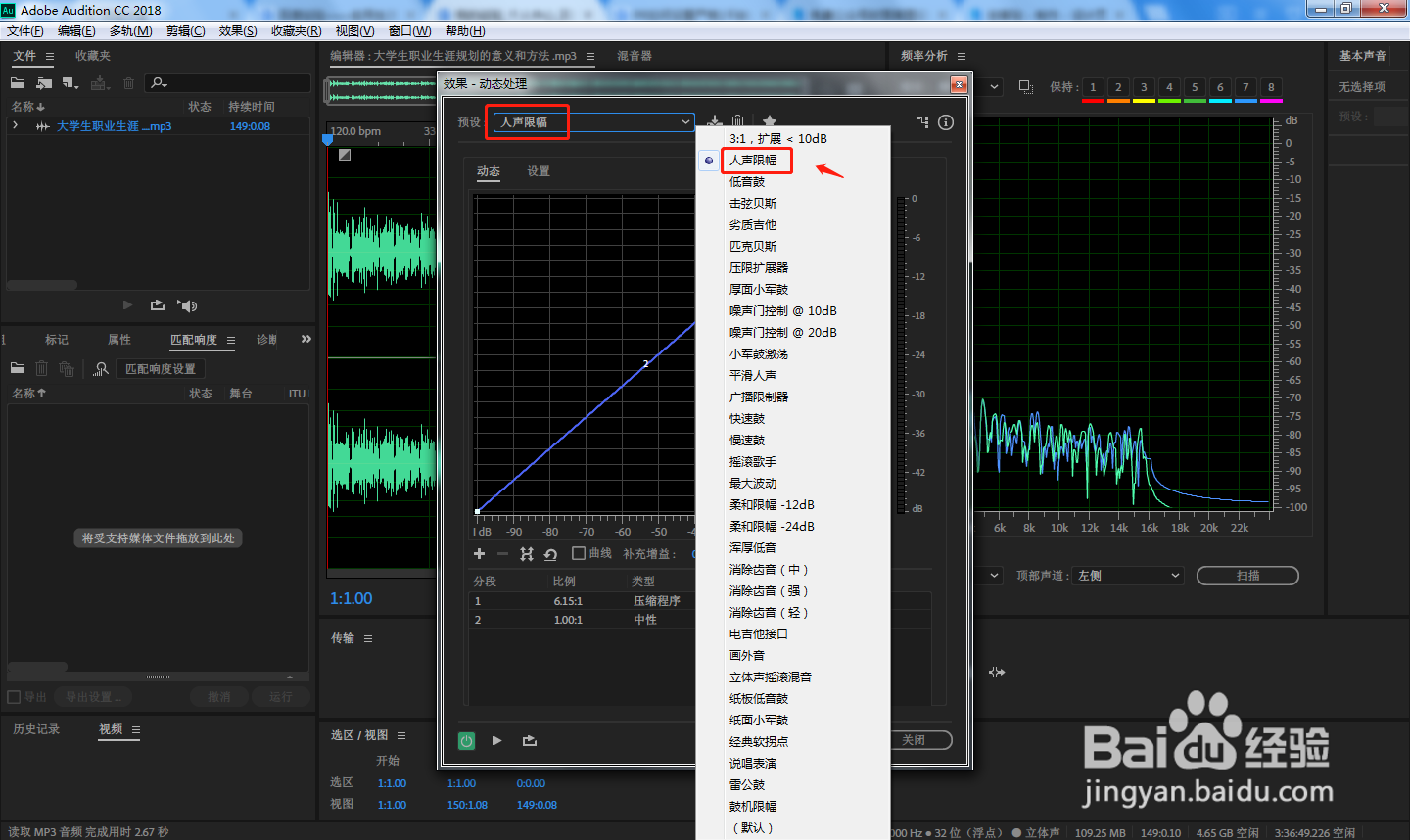The width and height of the screenshot is (1410, 840).
Task: Click the 1:1.00 time display
Action: pyautogui.click(x=351, y=598)
